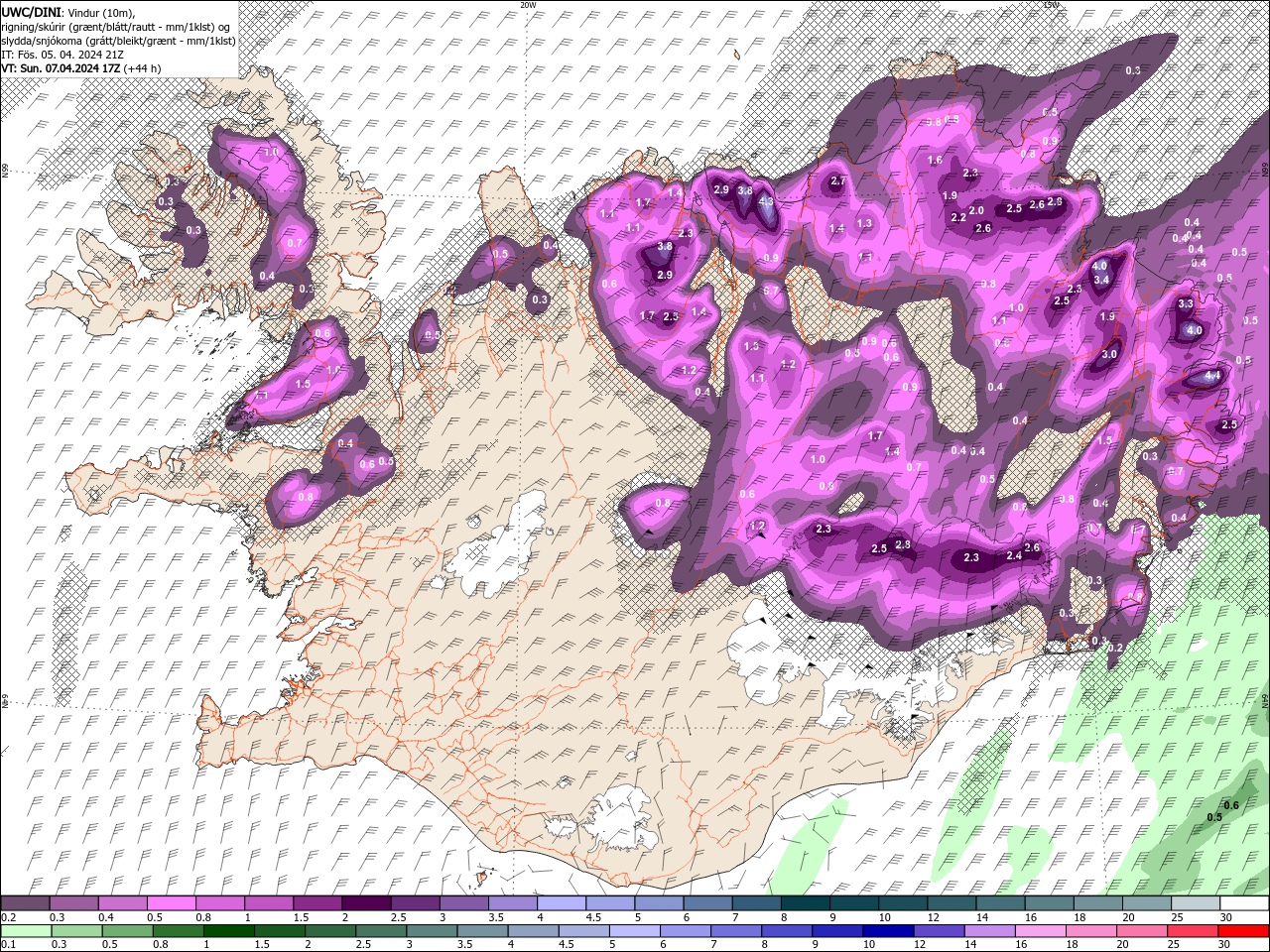This screenshot has width=1270, height=952.
Task: Click the 3.0 snowfall value on the map
Action: tap(1109, 354)
